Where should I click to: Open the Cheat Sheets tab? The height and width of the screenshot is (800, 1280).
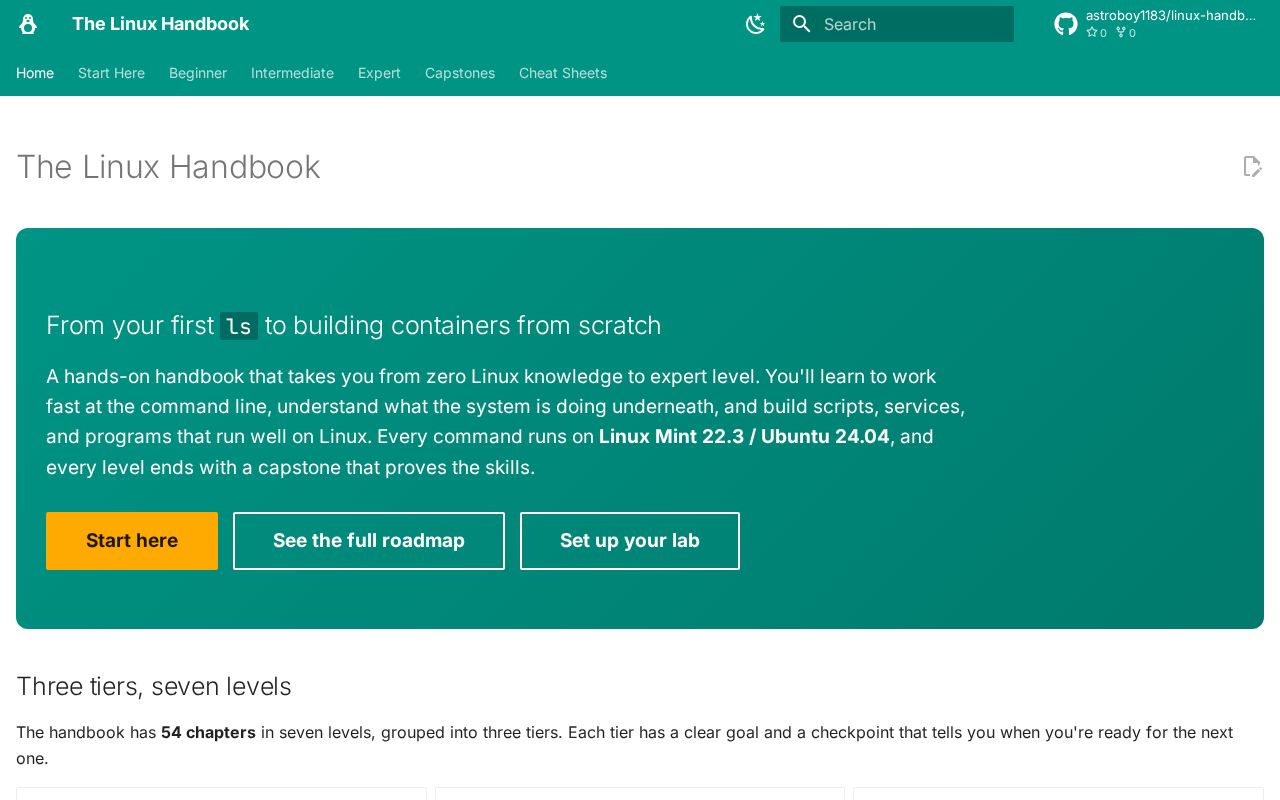563,73
